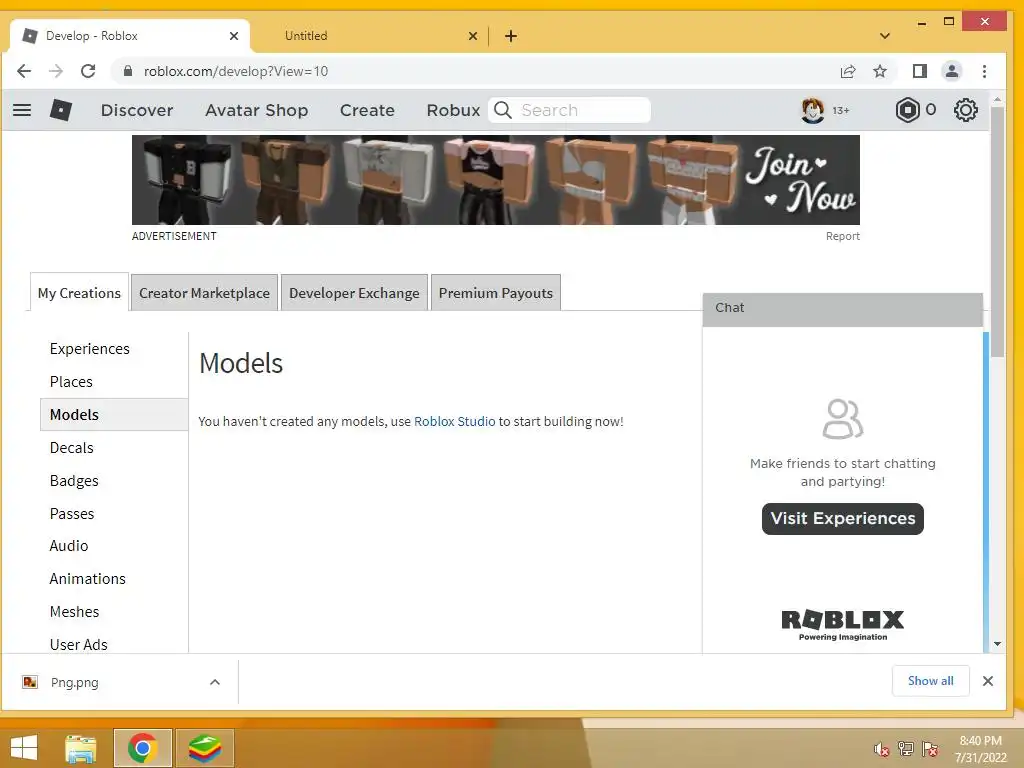This screenshot has height=768, width=1024.
Task: Reload the page
Action: 88,71
